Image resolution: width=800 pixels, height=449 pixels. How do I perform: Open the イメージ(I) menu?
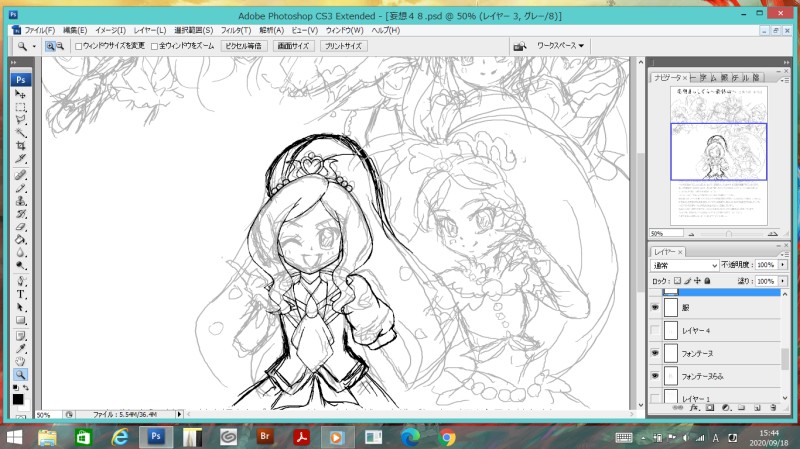coord(110,31)
